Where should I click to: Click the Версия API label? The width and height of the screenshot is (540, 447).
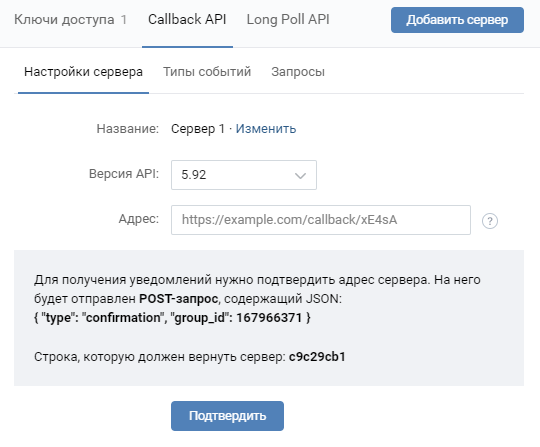pos(124,174)
